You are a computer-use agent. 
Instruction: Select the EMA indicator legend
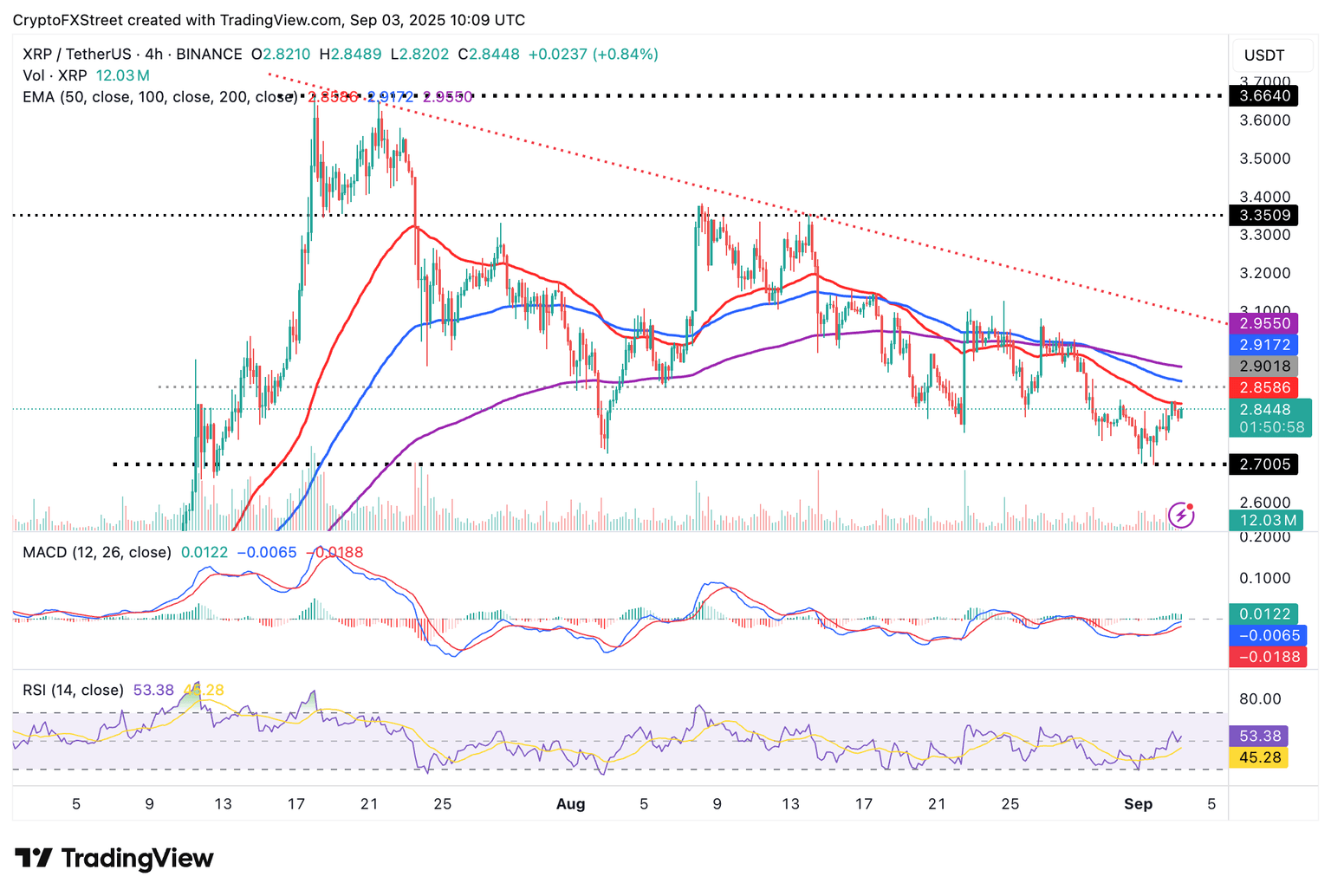[x=159, y=97]
